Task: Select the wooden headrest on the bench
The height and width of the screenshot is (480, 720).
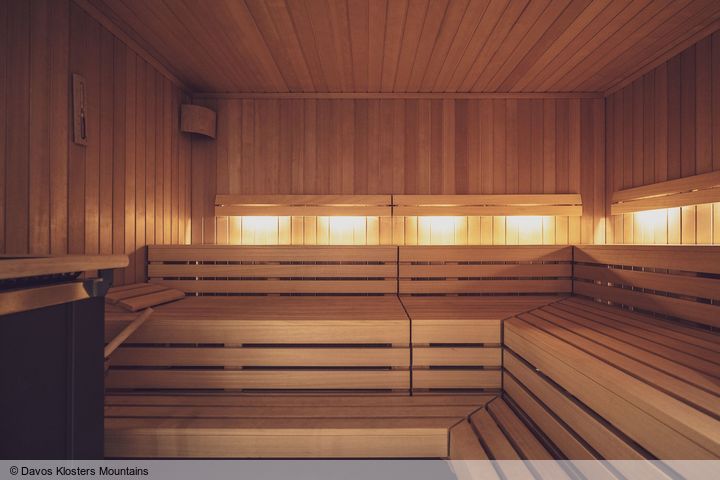Action: (x=145, y=296)
